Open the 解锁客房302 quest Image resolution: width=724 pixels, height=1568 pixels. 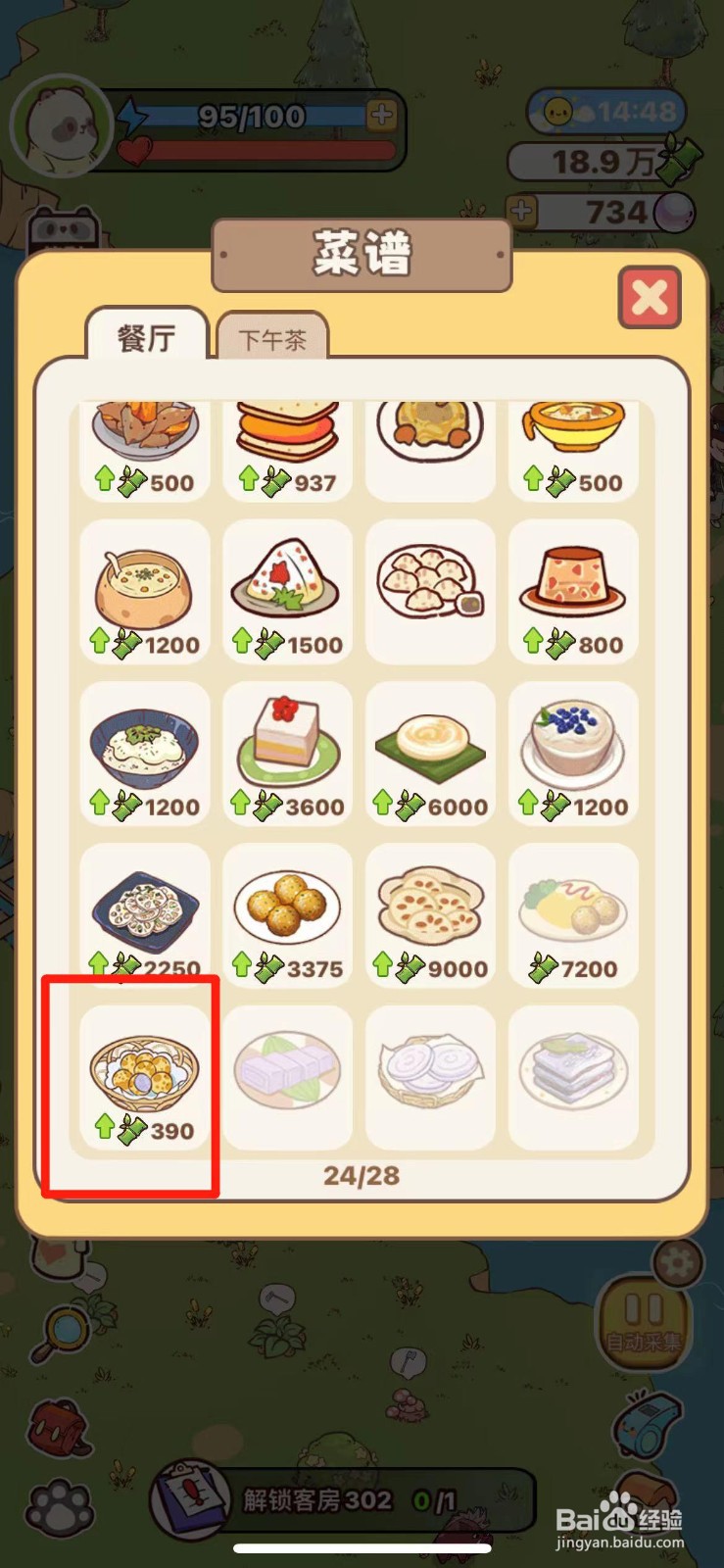coord(343,1500)
